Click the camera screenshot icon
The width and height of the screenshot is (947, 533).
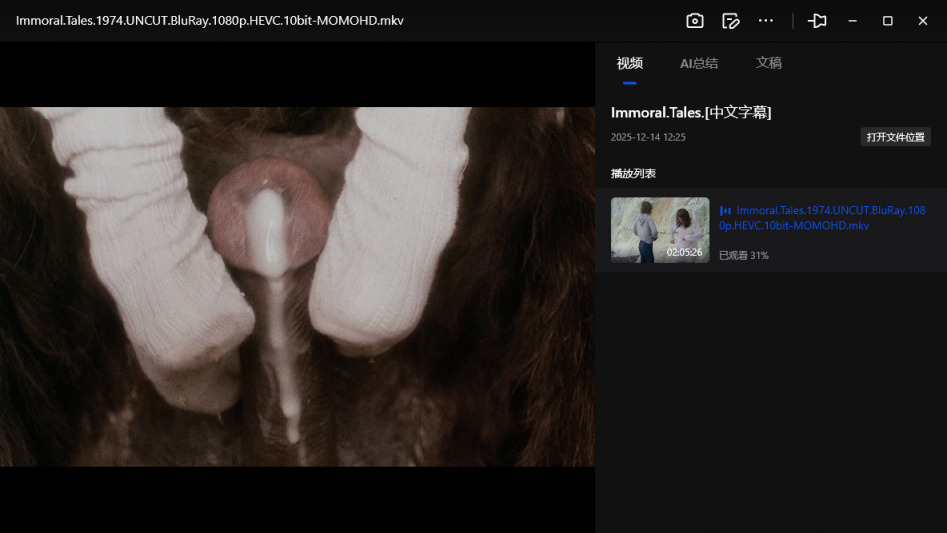pos(695,21)
